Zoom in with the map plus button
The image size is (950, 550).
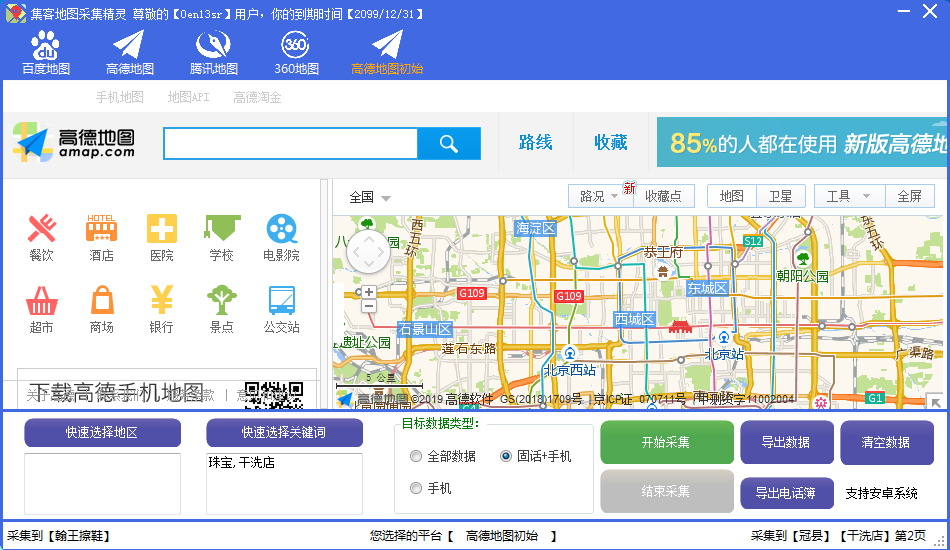click(368, 292)
